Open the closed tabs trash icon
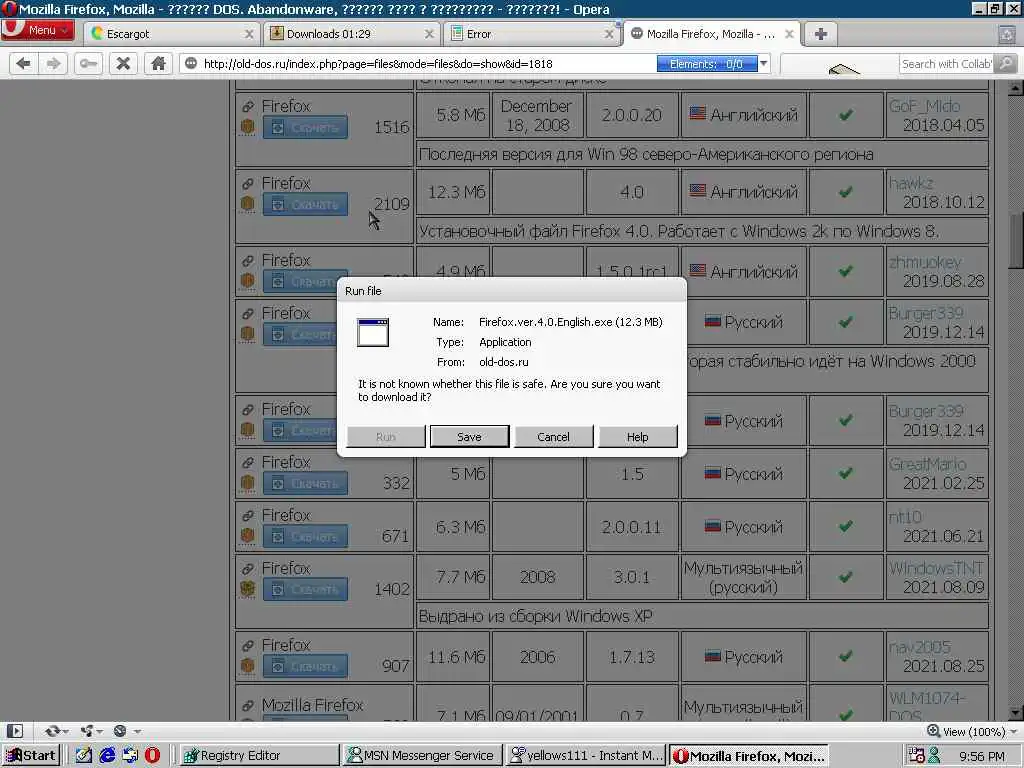The image size is (1024, 768). [1008, 34]
